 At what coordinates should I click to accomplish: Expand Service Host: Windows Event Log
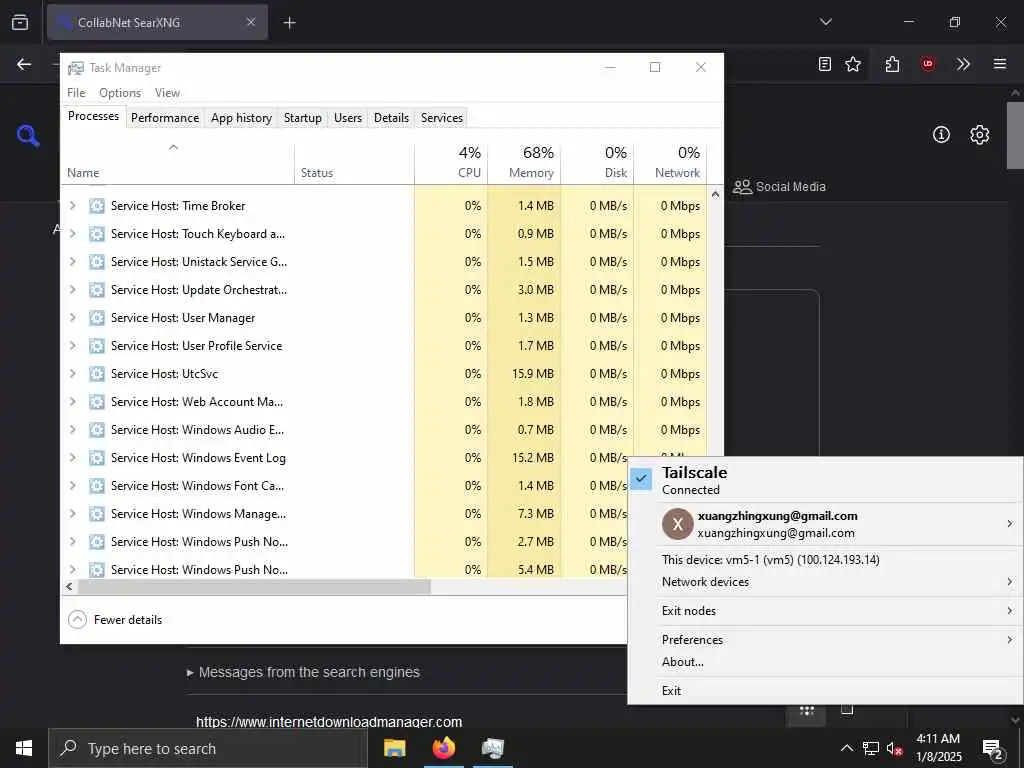tap(72, 458)
